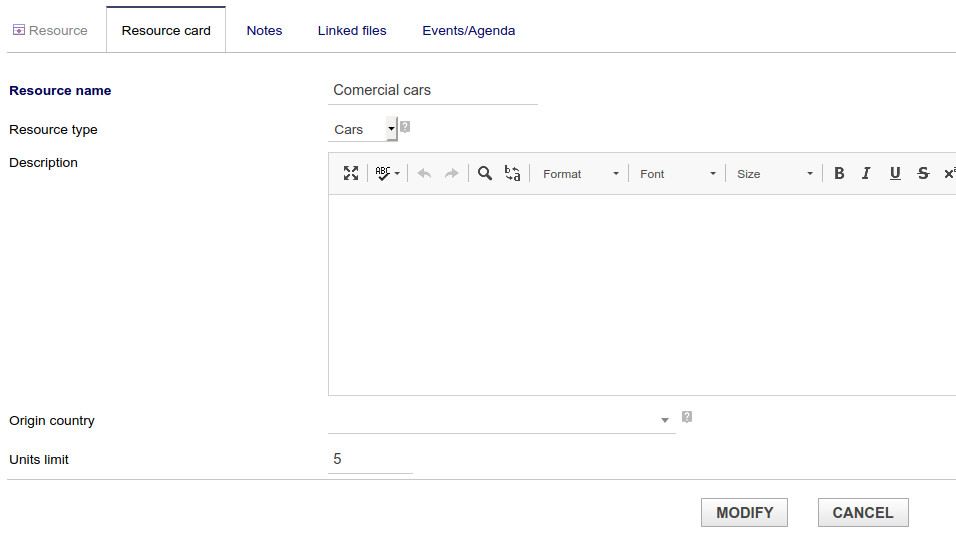956x559 pixels.
Task: Open the Format dropdown
Action: (580, 174)
